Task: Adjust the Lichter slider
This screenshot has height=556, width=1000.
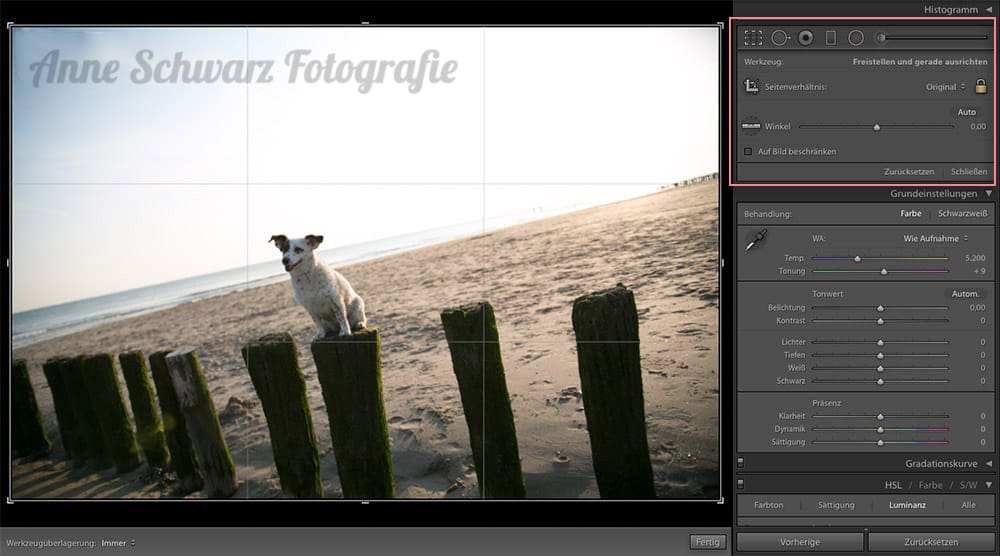Action: click(880, 342)
